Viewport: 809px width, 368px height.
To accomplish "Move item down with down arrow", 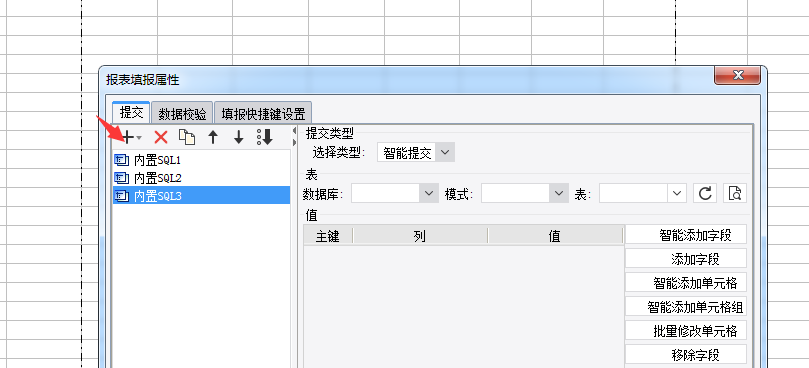I will (238, 137).
